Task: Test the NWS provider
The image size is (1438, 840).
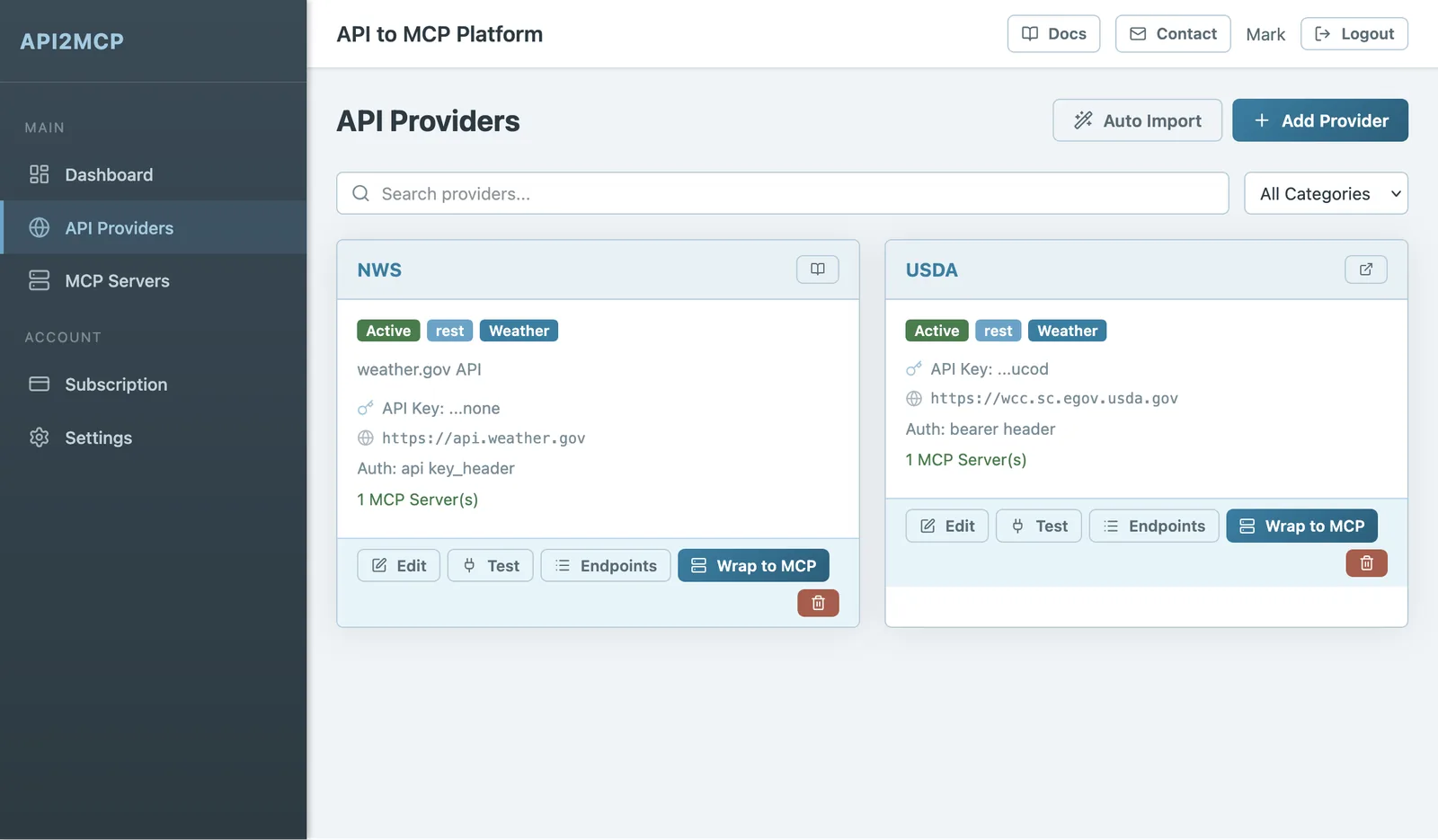Action: 490,565
